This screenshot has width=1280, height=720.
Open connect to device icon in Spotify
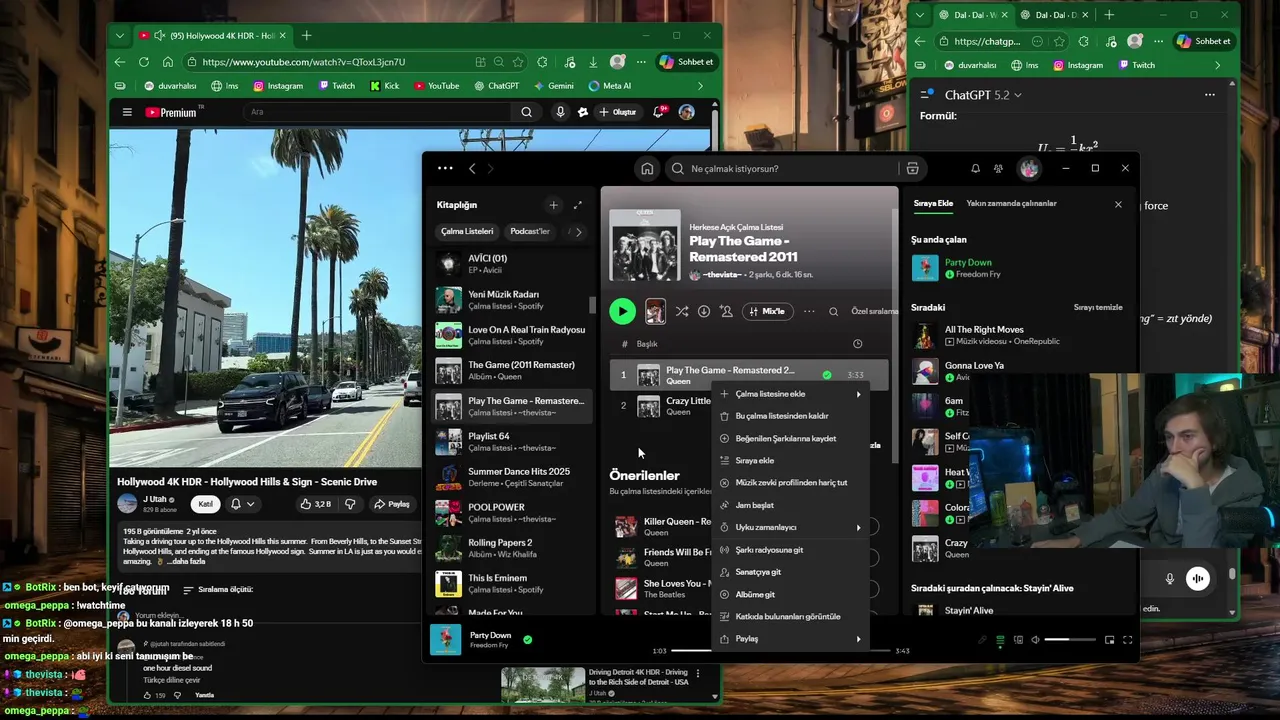tap(1018, 640)
